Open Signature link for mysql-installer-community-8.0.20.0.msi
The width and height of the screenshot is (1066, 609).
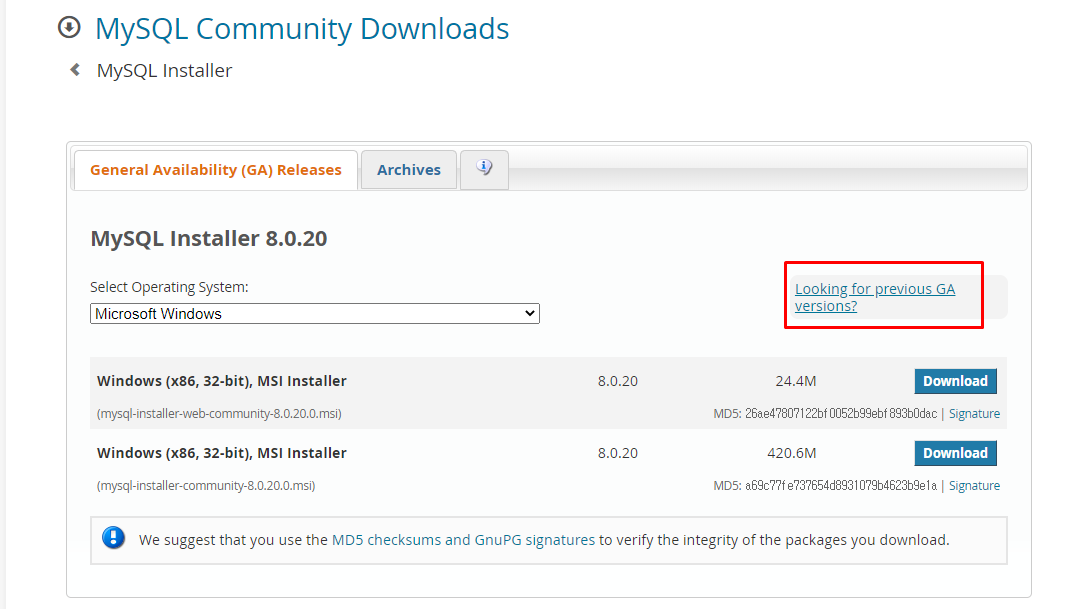(x=974, y=485)
